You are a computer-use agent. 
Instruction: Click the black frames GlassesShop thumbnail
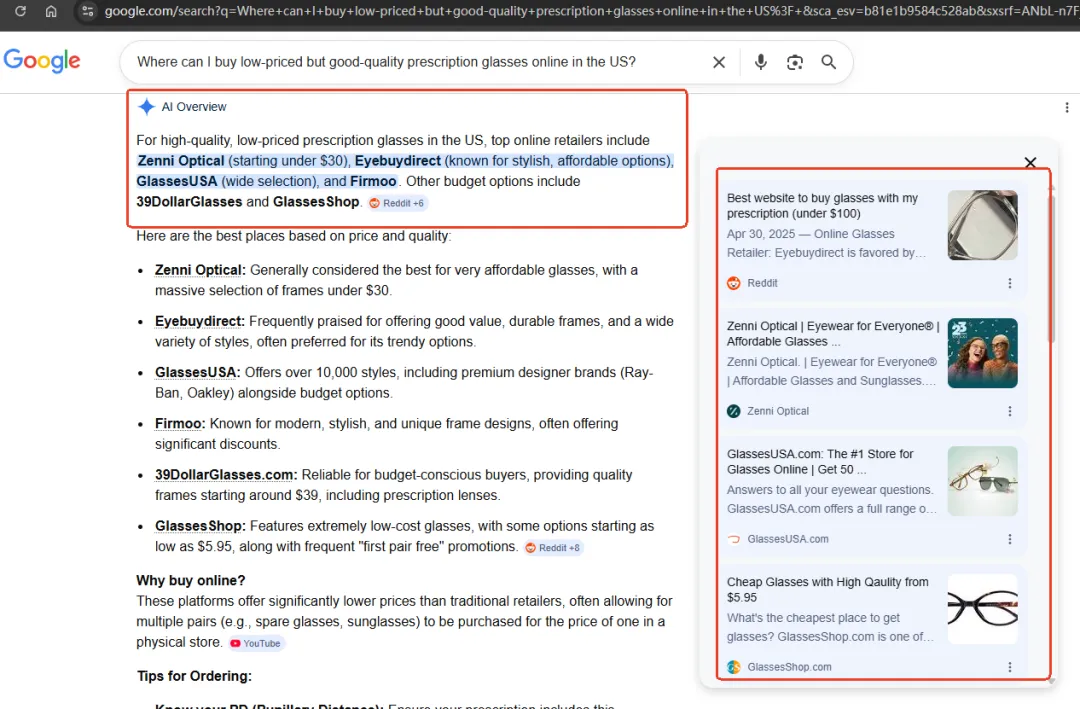[982, 609]
